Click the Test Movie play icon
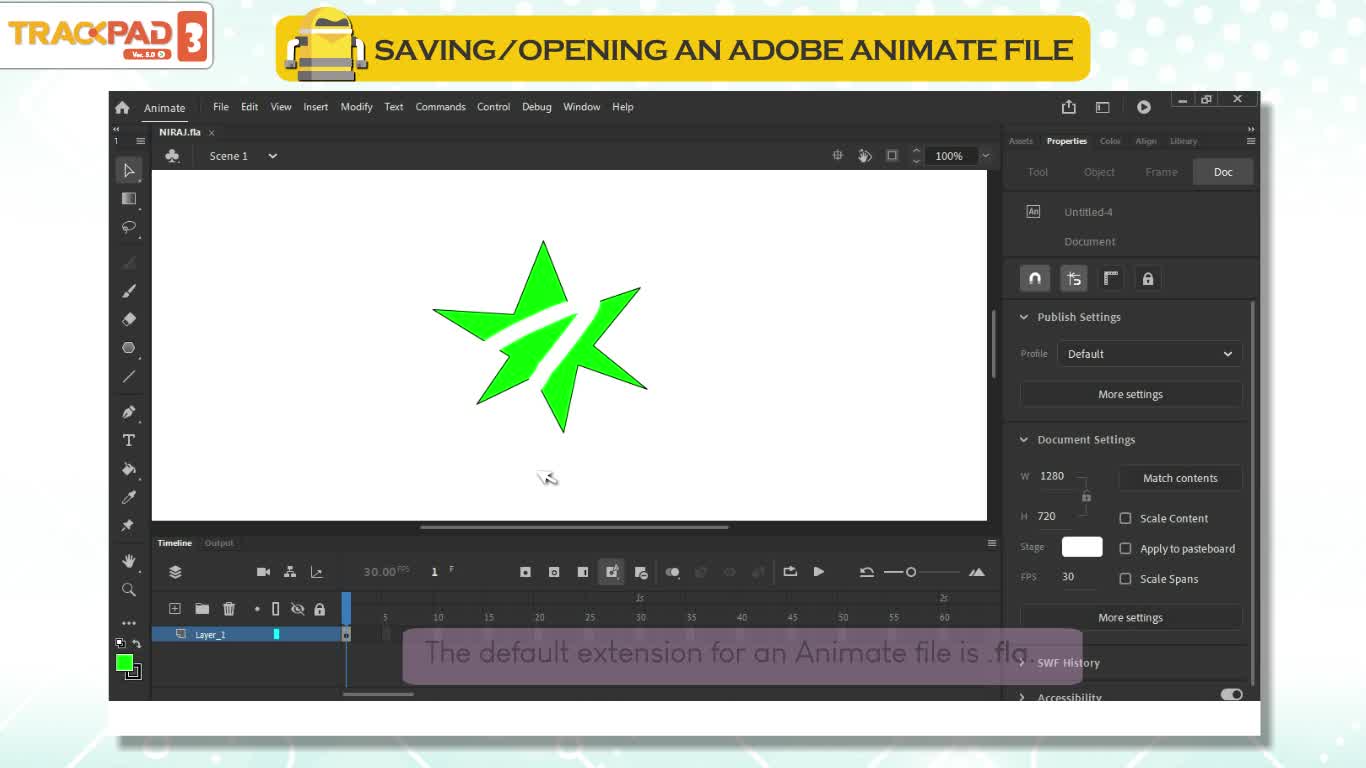The height and width of the screenshot is (768, 1366). 1143,107
